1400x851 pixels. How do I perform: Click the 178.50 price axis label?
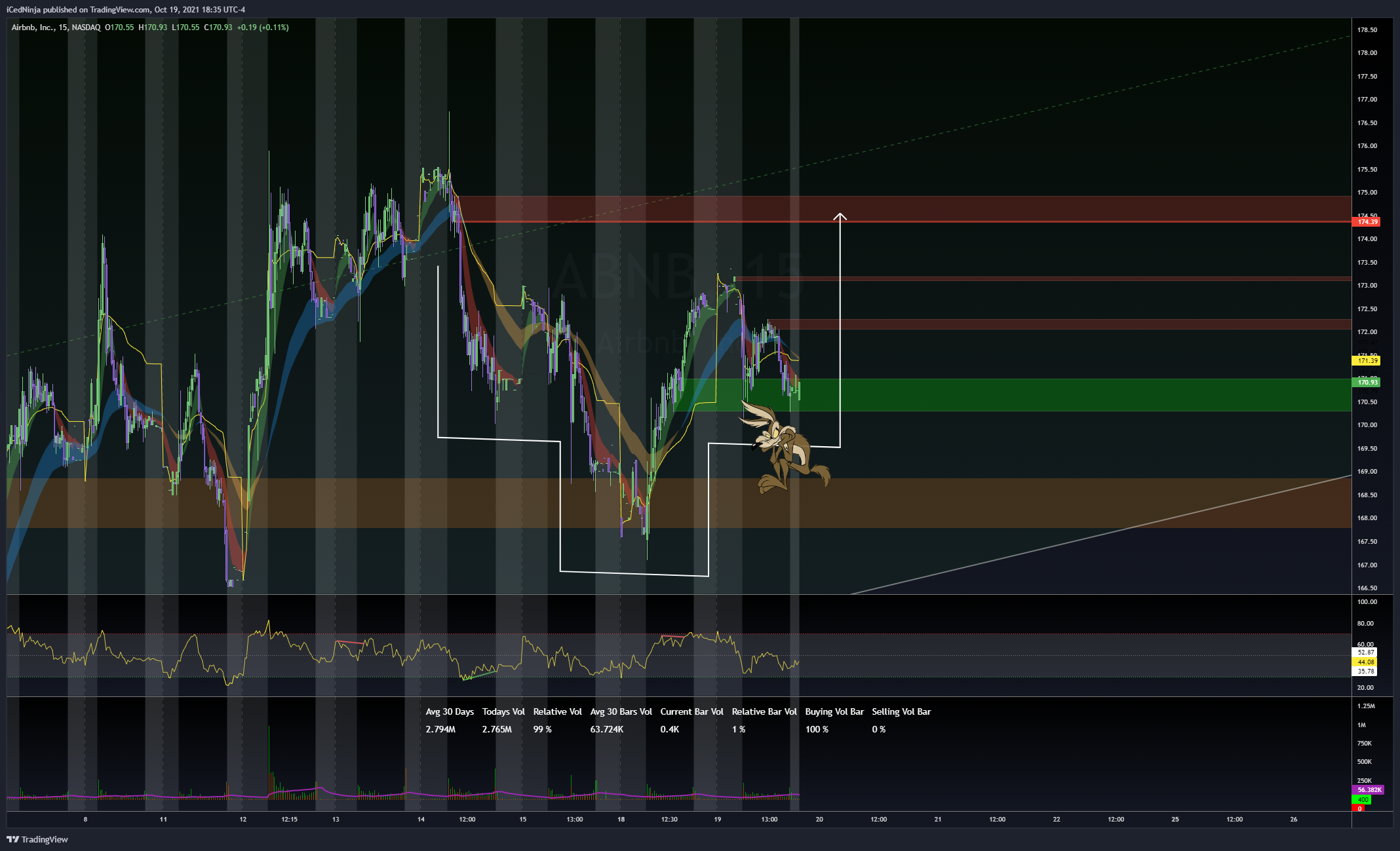[1367, 30]
